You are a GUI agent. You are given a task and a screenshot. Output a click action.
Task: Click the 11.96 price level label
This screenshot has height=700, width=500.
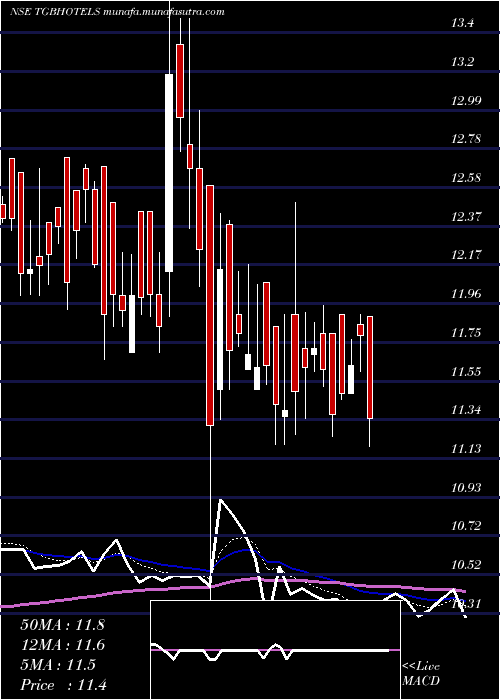click(x=466, y=295)
